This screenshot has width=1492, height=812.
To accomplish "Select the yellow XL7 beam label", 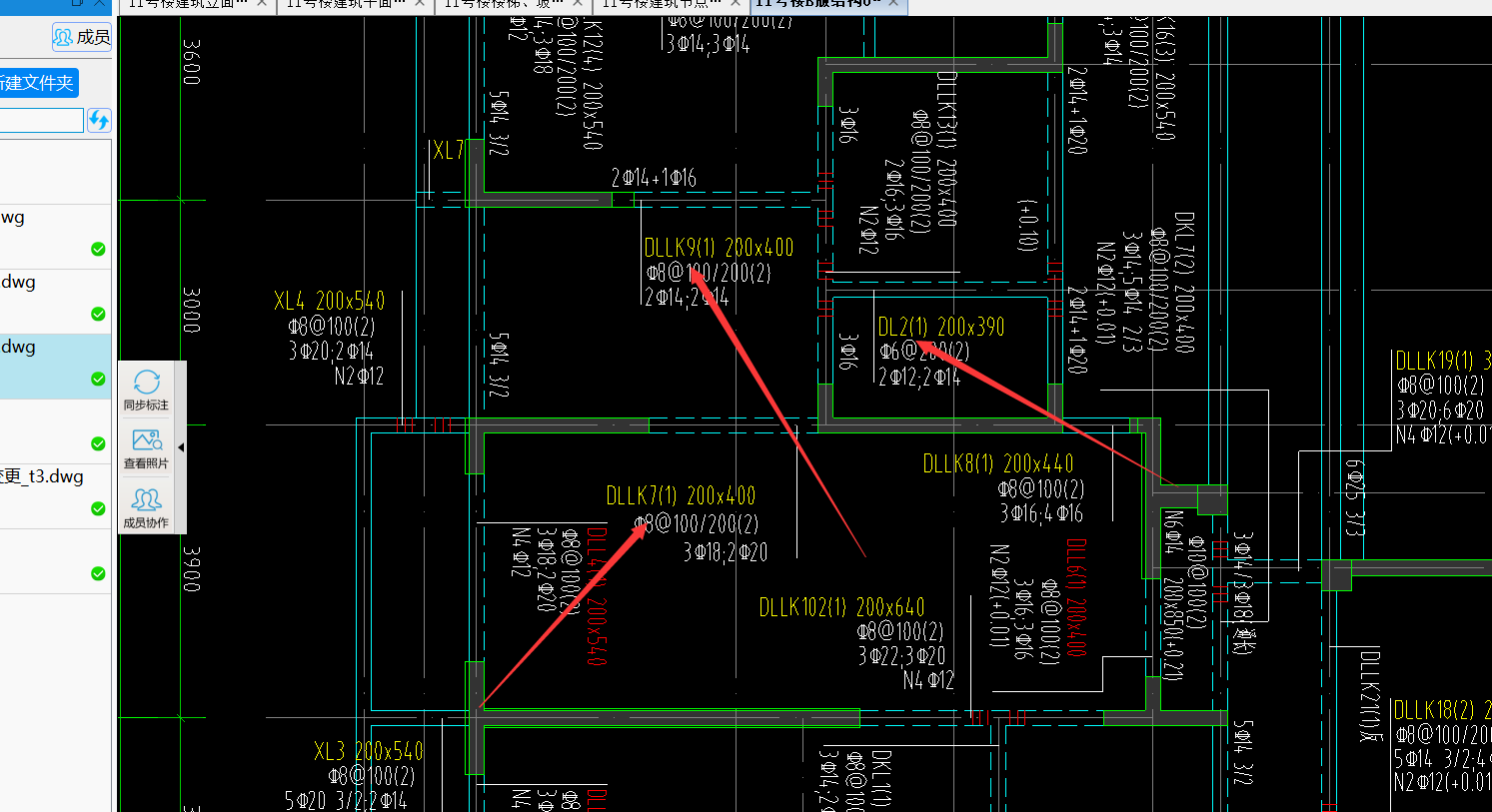I will tap(448, 151).
